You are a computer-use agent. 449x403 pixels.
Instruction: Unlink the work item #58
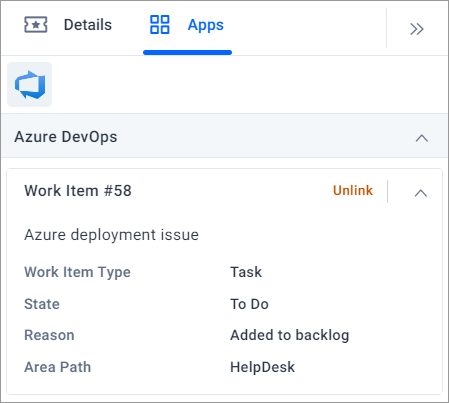click(x=353, y=191)
